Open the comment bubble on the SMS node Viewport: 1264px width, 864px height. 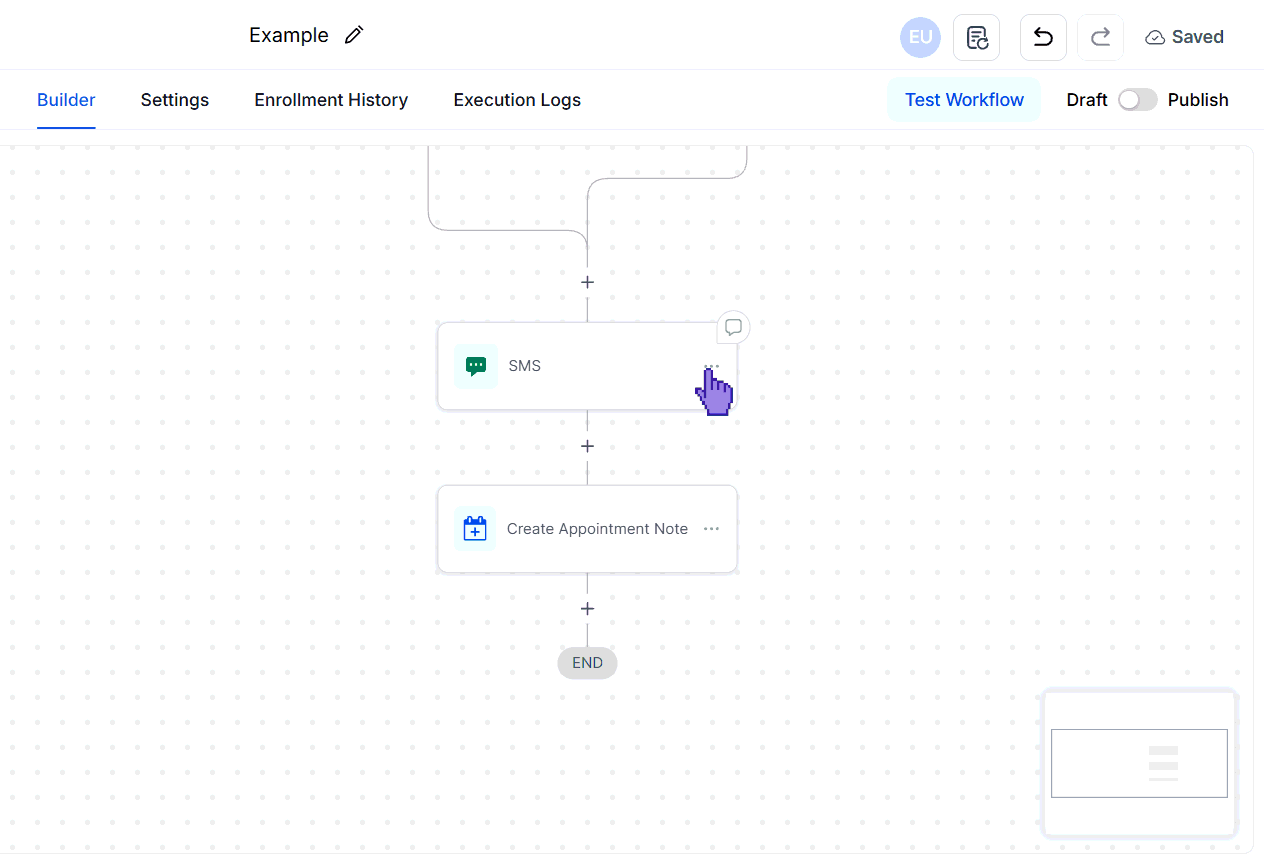(733, 327)
